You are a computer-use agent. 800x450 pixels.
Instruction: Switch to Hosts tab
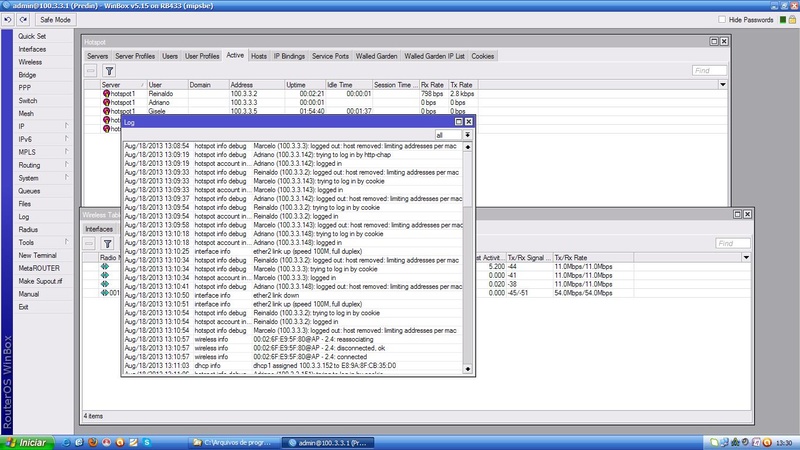point(259,56)
